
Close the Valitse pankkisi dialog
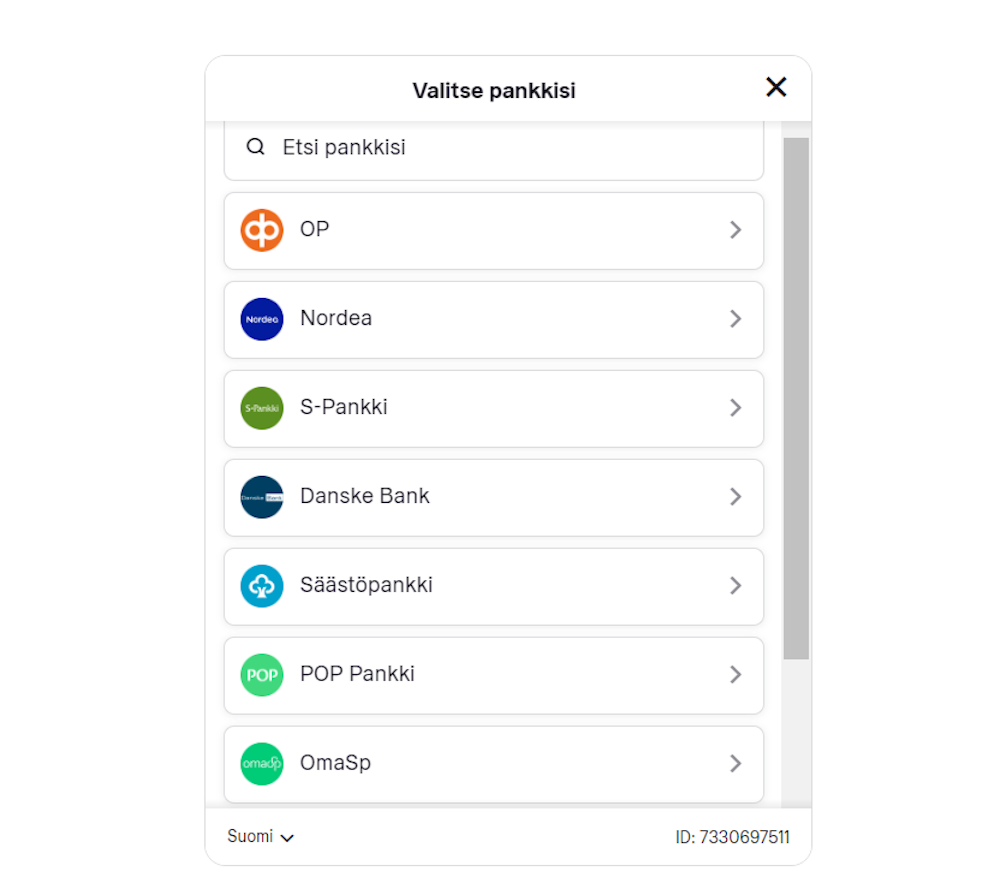pos(776,87)
